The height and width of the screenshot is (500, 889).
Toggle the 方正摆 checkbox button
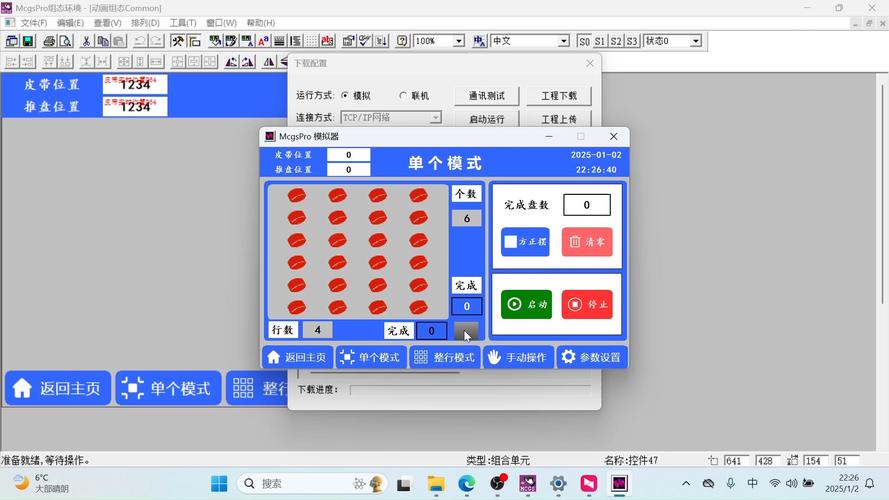click(525, 242)
